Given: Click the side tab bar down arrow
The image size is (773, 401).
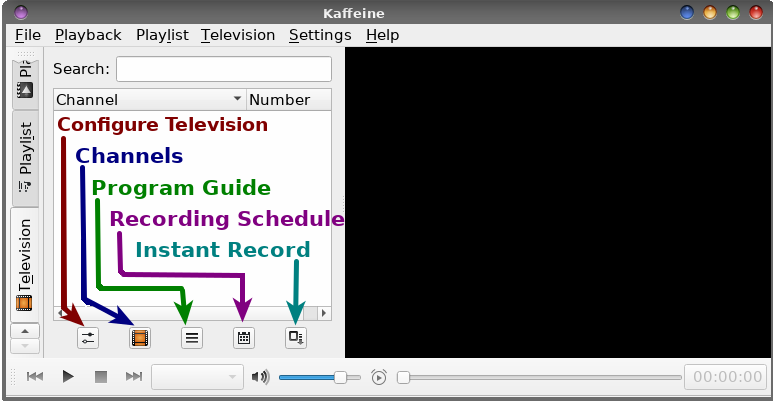Looking at the screenshot, I should click(25, 346).
